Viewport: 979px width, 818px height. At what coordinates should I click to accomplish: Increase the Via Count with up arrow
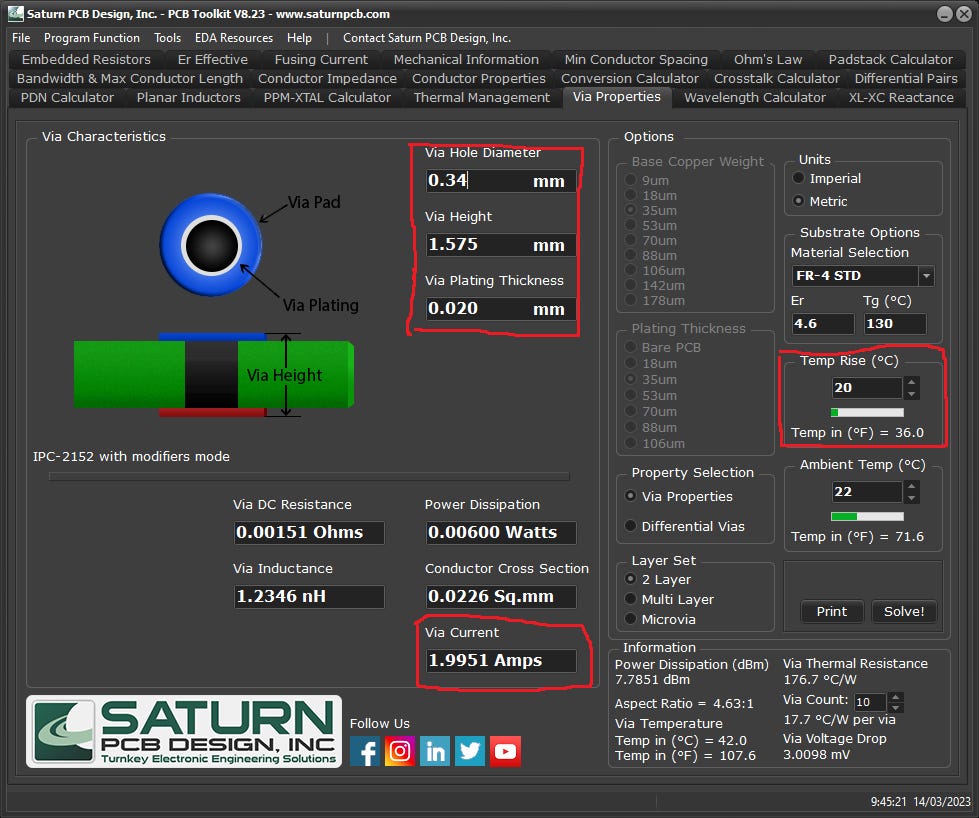pyautogui.click(x=895, y=697)
